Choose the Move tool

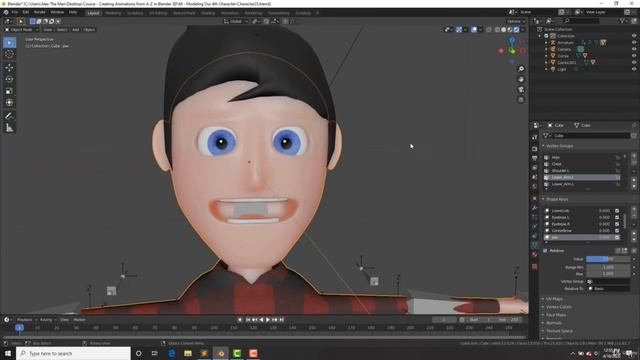pos(9,67)
